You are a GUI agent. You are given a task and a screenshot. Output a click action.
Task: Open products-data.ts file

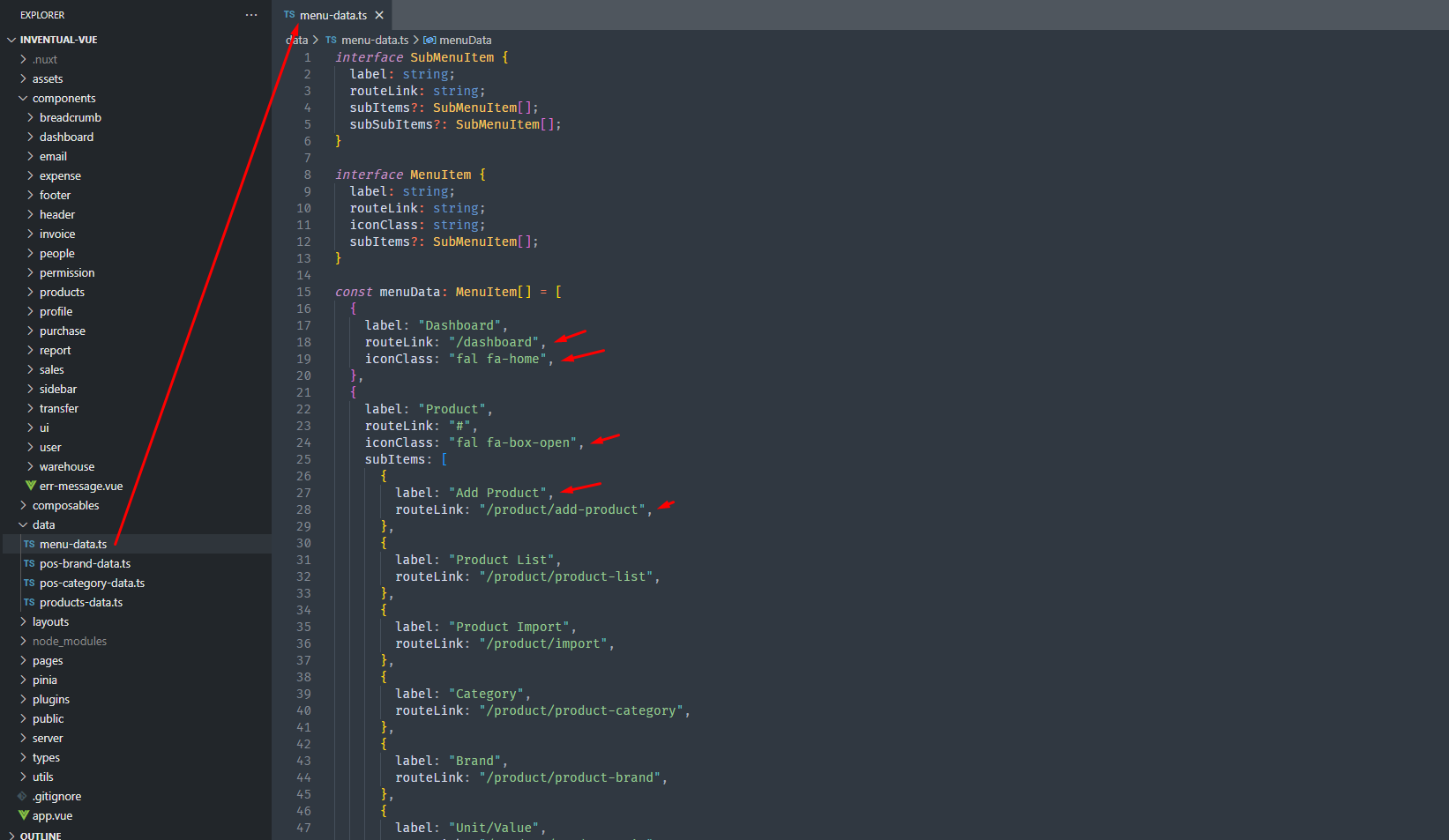coord(81,602)
